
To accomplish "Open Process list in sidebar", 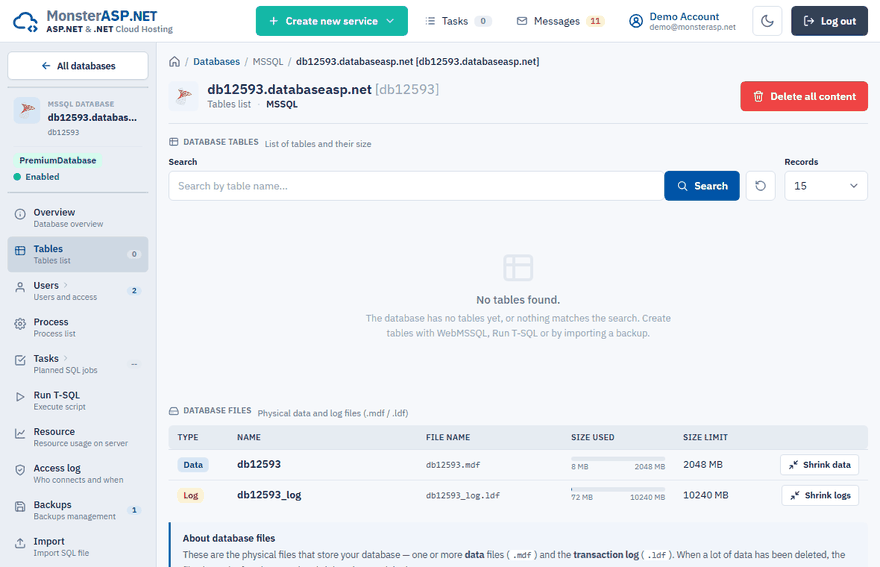I will 78,327.
